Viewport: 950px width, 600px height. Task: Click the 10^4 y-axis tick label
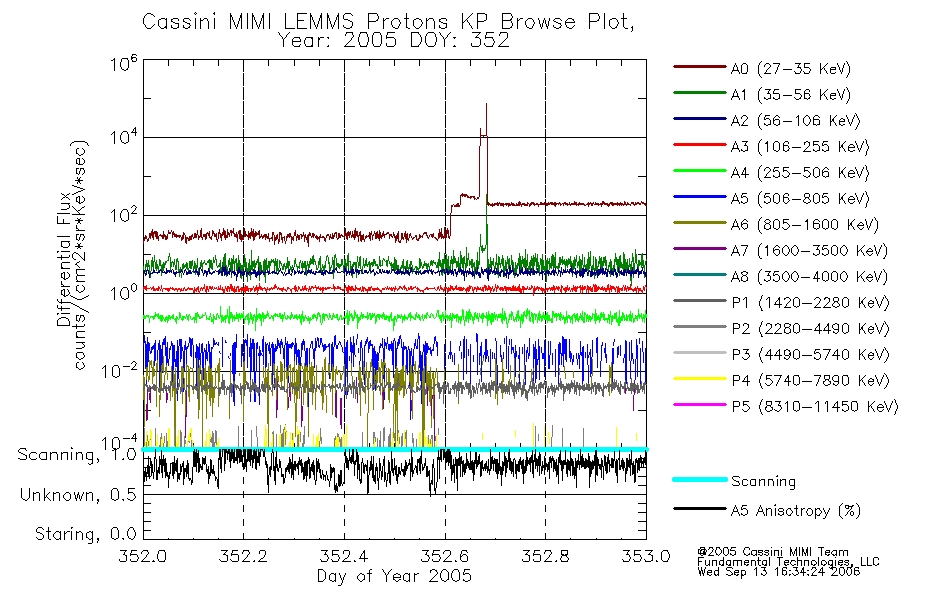point(124,137)
